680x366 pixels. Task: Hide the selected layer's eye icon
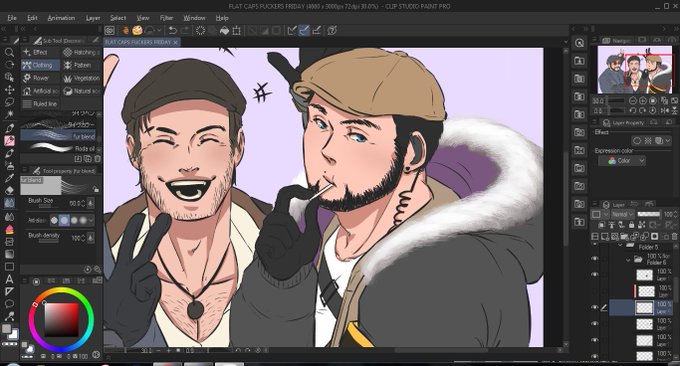pos(595,307)
